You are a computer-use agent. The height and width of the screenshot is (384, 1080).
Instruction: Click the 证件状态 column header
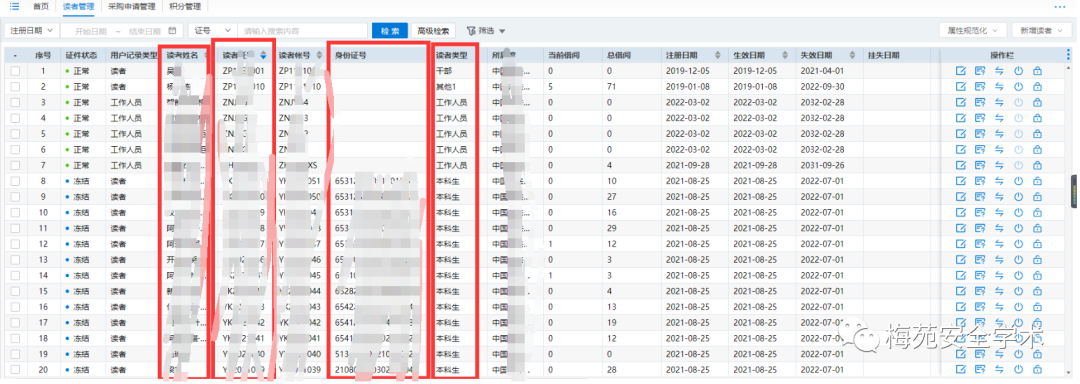coord(81,55)
